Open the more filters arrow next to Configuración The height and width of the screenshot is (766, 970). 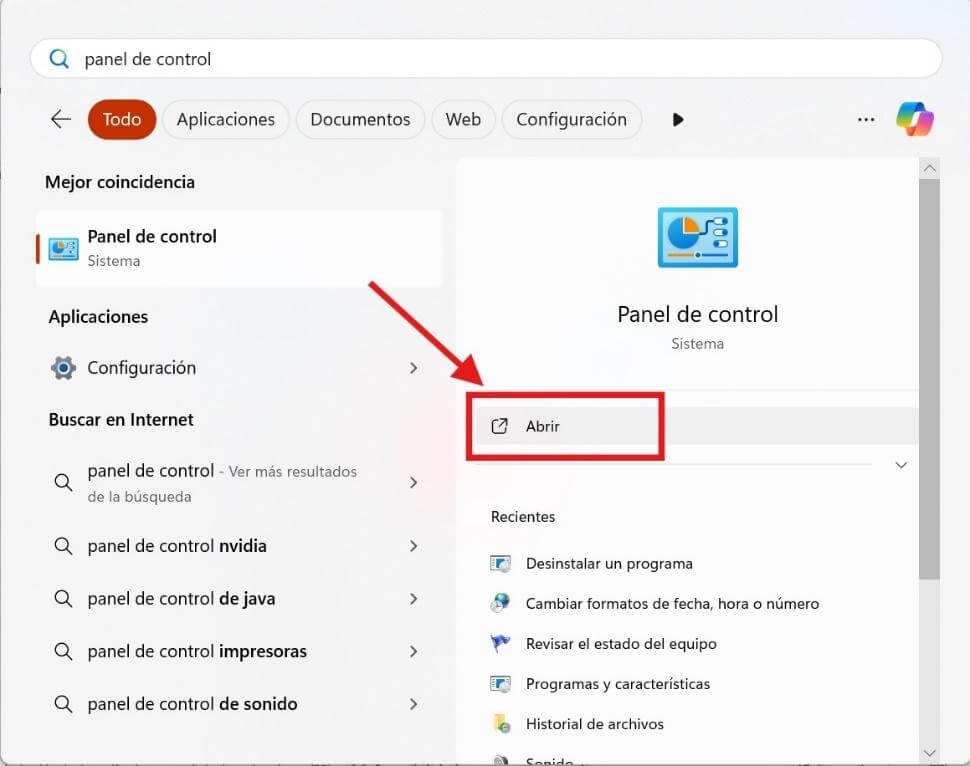pos(677,119)
